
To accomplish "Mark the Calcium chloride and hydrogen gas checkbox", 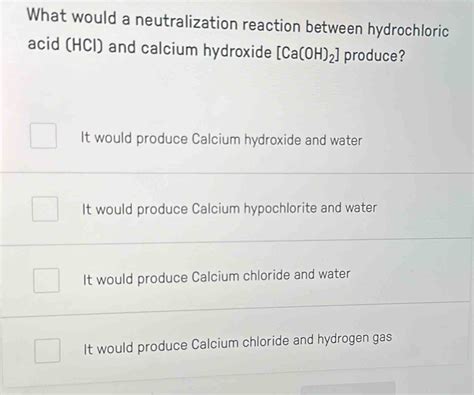I will (47, 350).
